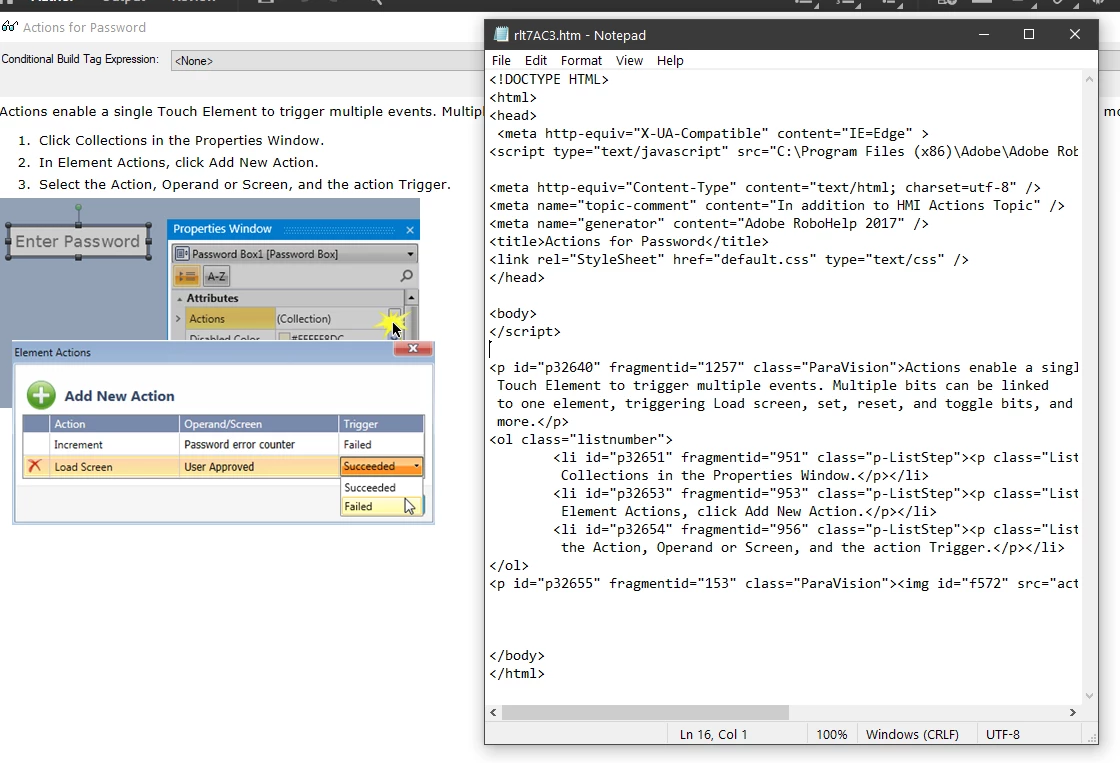Click the Conditional Build Tag Expression <None> field

[x=327, y=61]
